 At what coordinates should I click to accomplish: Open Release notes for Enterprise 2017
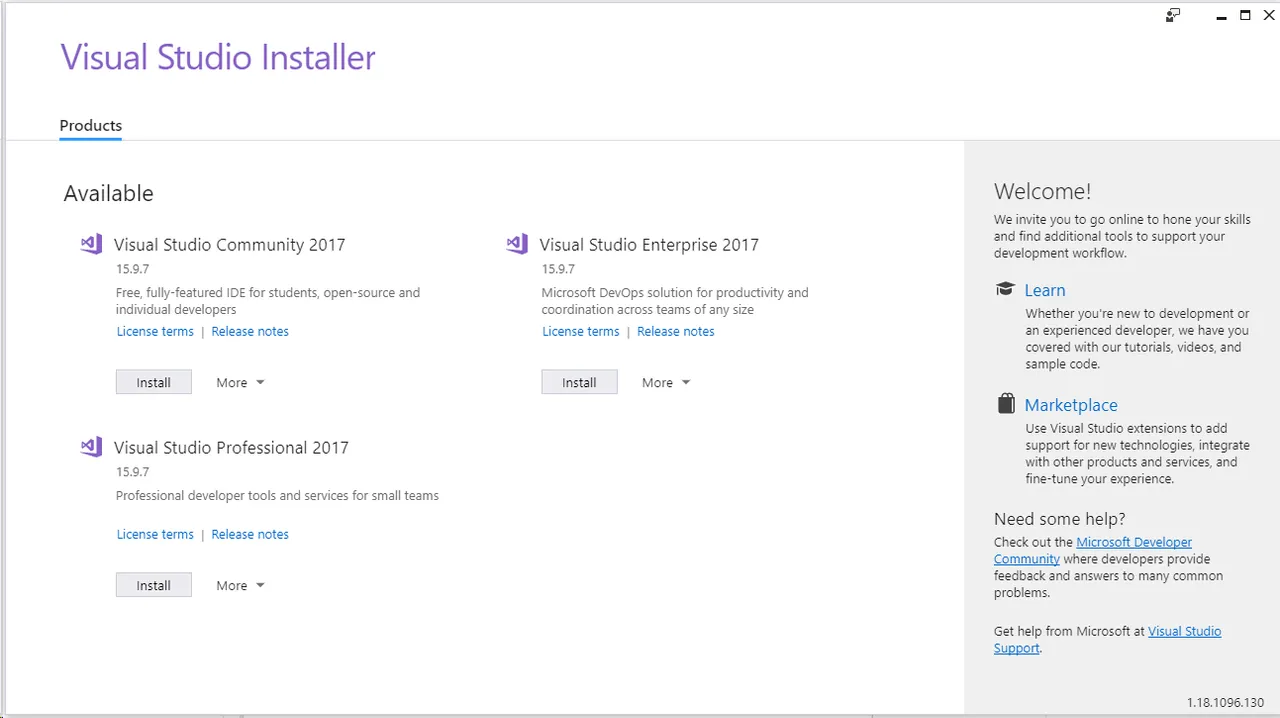point(676,331)
